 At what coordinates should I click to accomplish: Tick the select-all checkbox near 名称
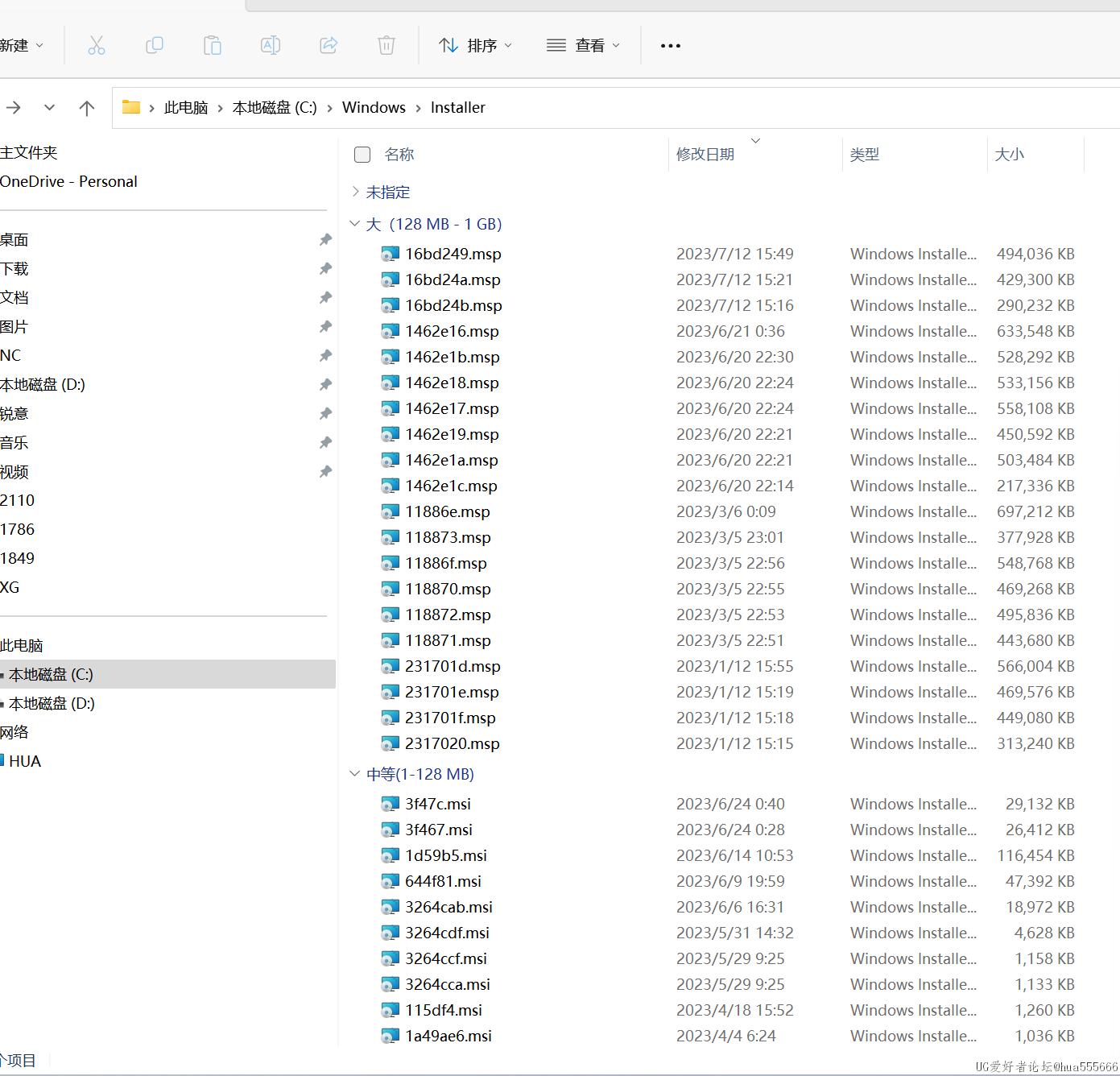click(362, 154)
